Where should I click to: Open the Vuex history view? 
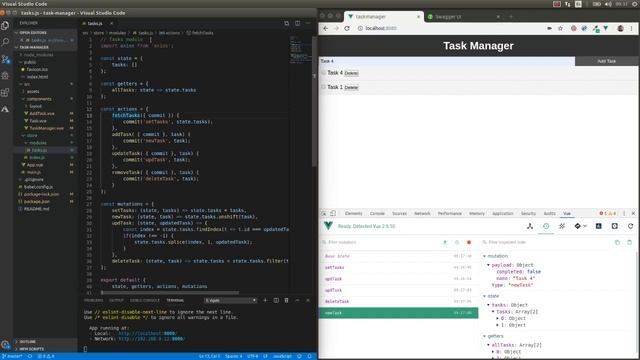546,226
